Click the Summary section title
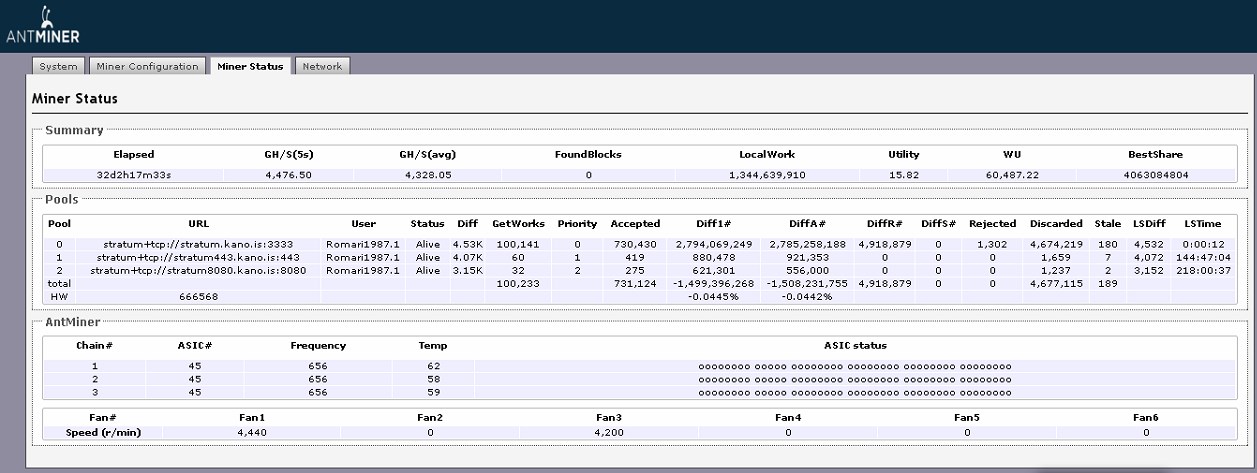 74,130
